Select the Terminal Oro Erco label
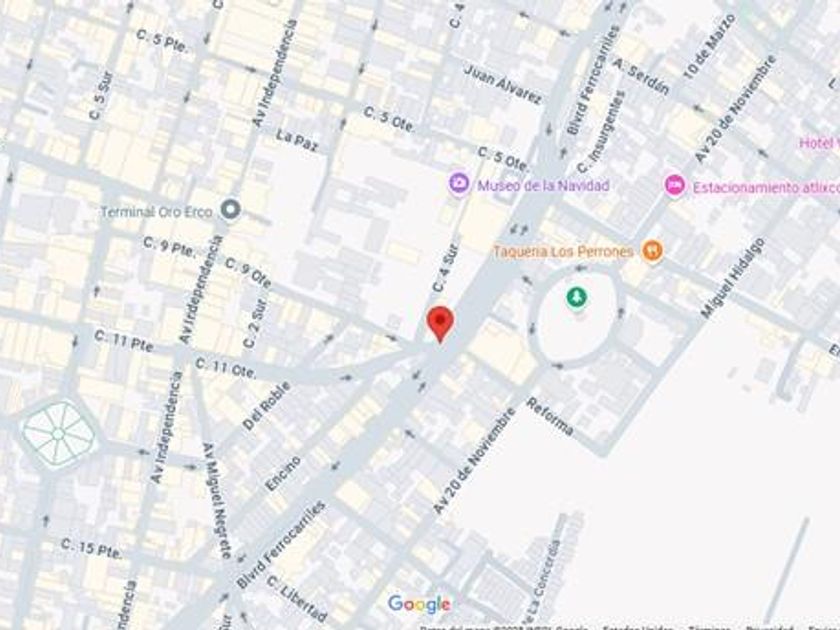This screenshot has height=630, width=840. coord(156,212)
